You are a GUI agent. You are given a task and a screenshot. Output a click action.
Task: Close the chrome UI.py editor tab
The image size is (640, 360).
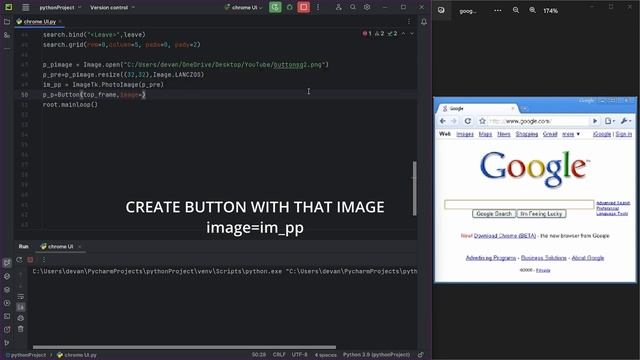point(60,22)
